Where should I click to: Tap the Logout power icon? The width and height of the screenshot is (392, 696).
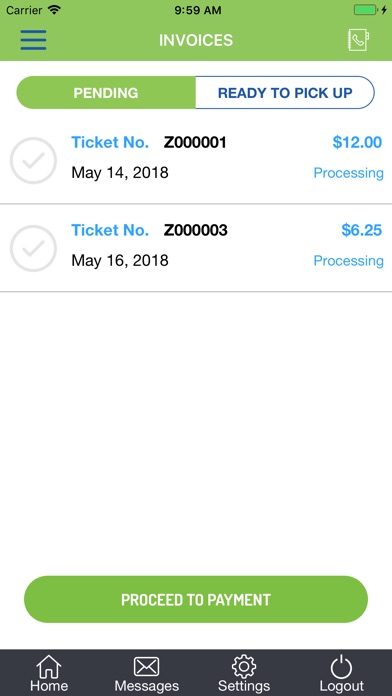pos(341,667)
